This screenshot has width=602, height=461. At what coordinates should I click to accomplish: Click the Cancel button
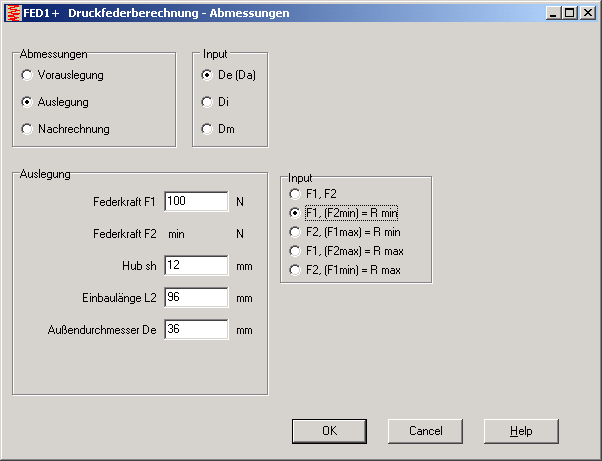click(425, 431)
